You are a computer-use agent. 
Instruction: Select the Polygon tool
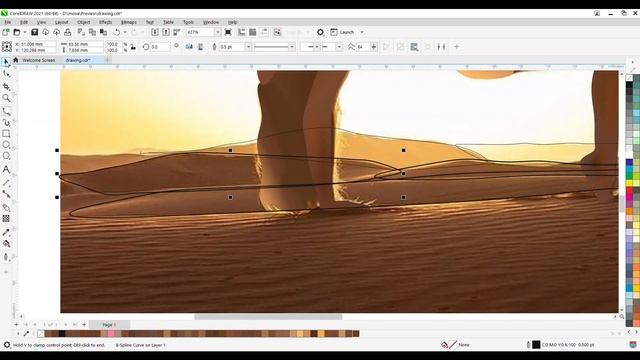click(x=6, y=156)
